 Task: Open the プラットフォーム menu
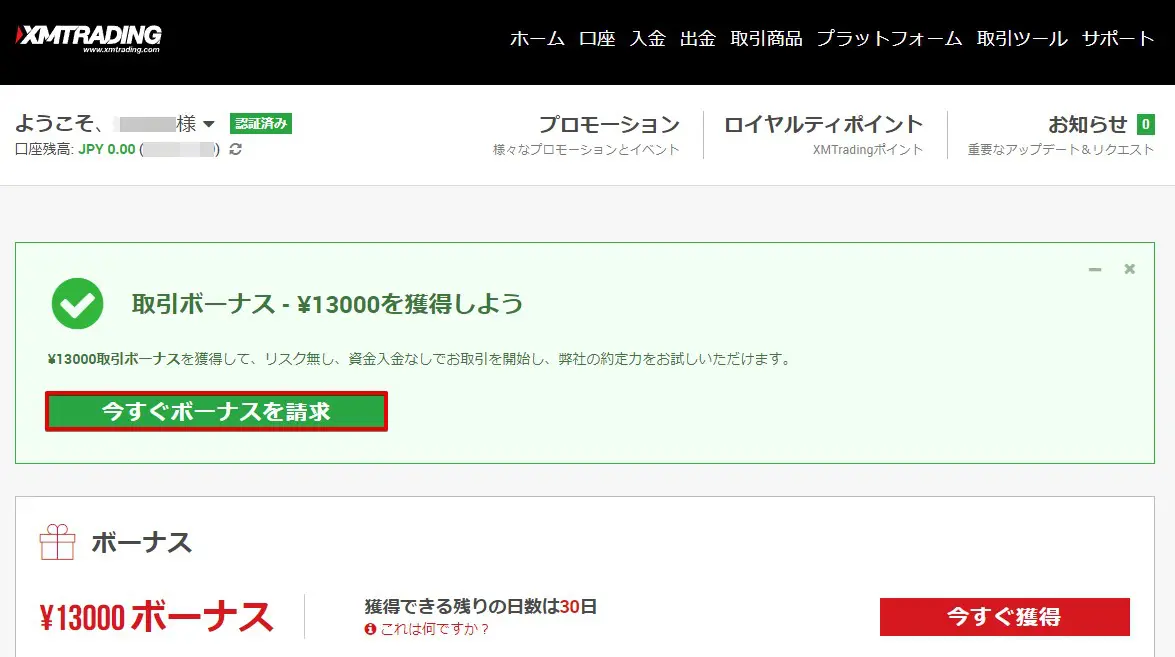(889, 39)
